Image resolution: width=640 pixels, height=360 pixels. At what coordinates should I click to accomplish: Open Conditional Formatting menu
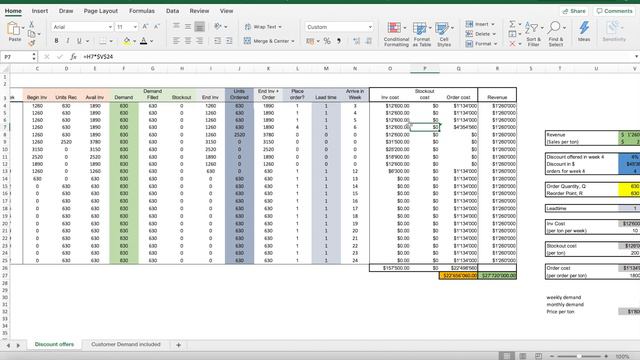coord(396,34)
